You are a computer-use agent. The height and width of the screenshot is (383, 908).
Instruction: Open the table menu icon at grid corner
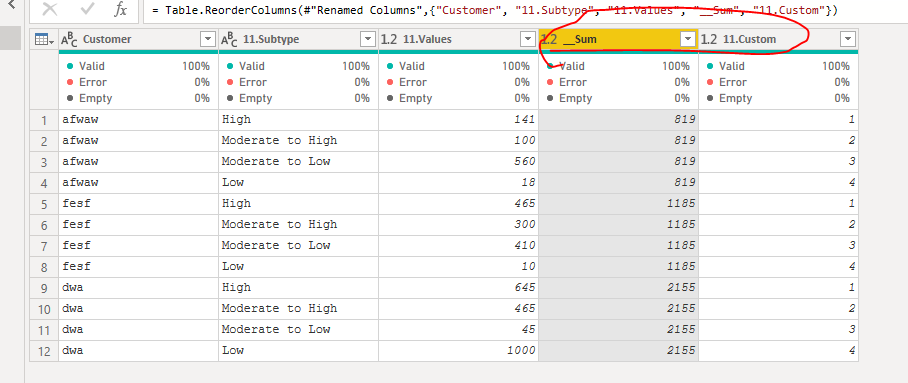[x=44, y=39]
